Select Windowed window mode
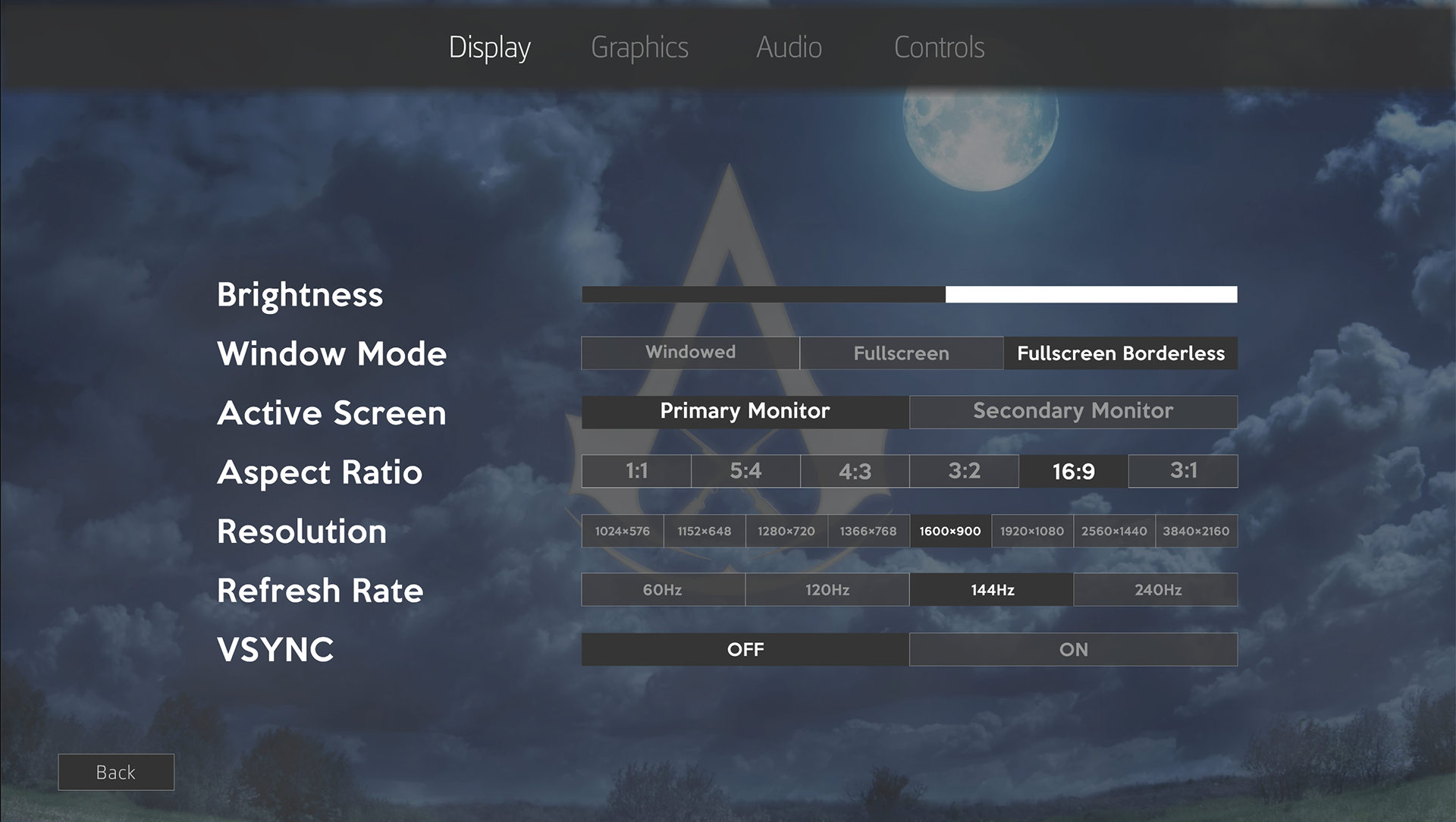Screen dimensions: 1456x822 (x=690, y=353)
